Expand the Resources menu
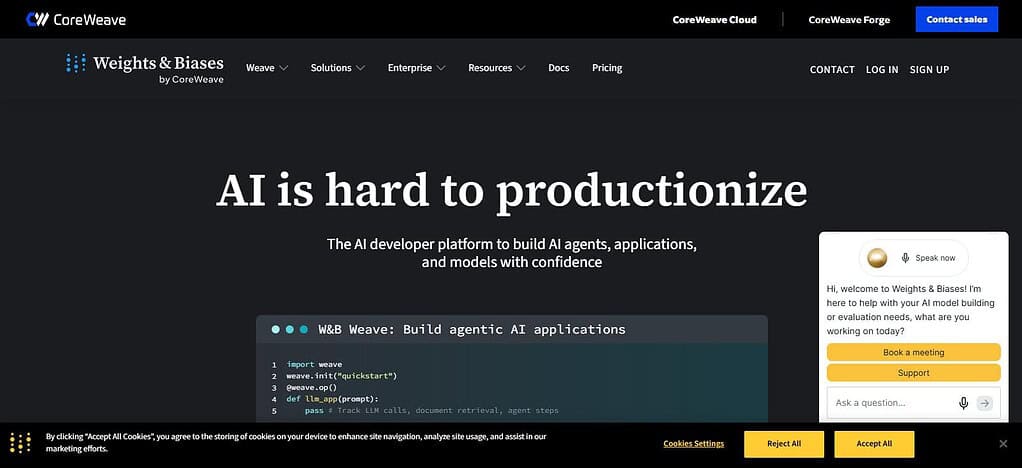Image resolution: width=1022 pixels, height=468 pixels. click(497, 68)
